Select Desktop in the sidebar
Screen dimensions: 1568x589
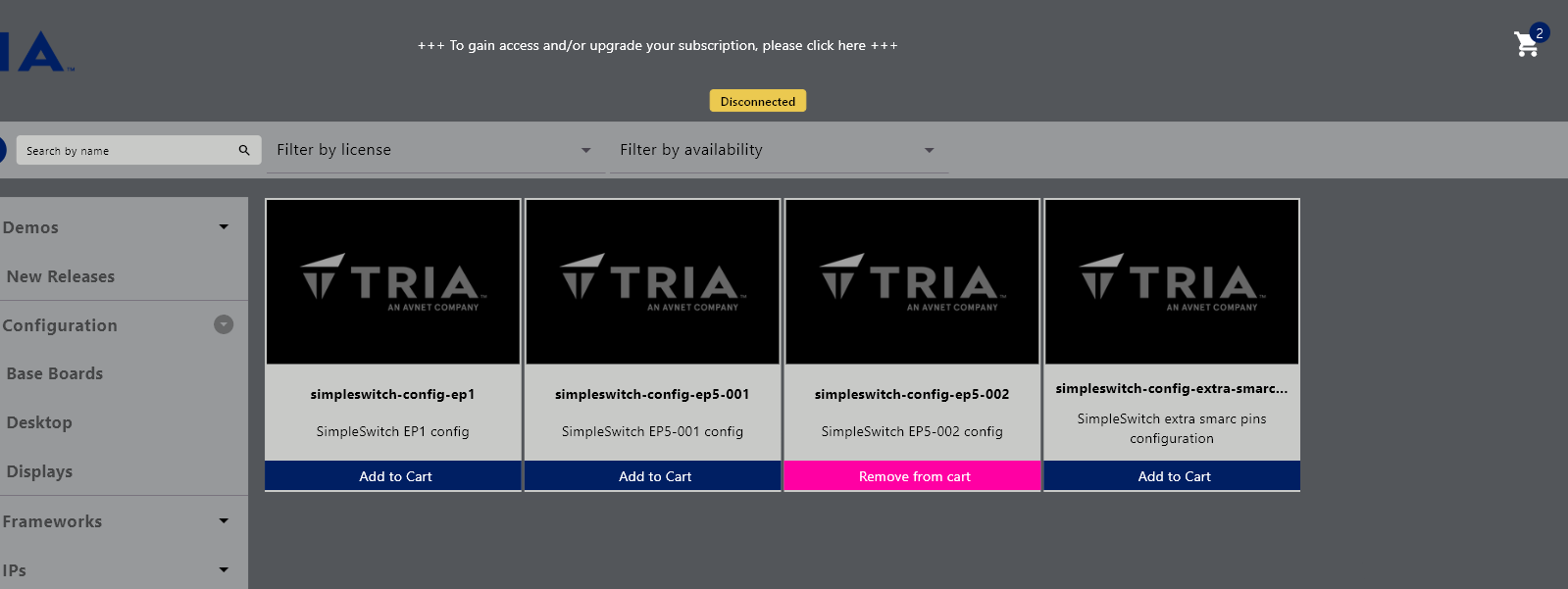39,422
